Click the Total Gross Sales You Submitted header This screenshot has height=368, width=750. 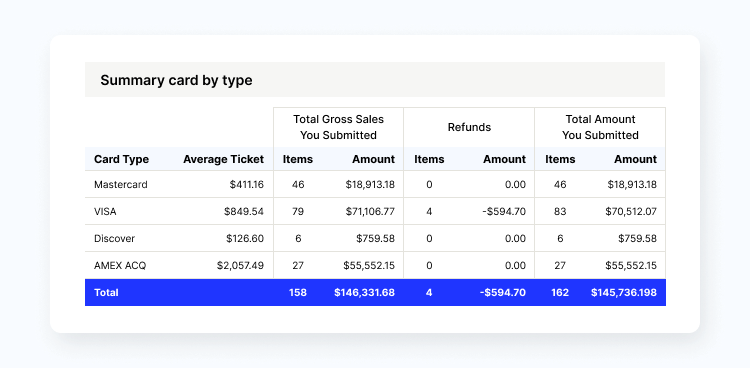(x=338, y=127)
